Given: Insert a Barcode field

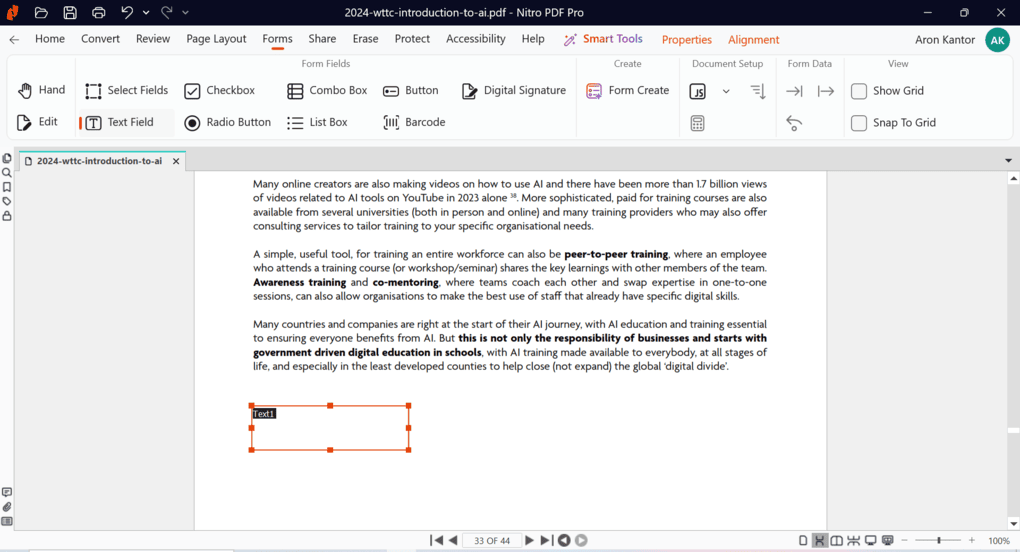Looking at the screenshot, I should [x=414, y=122].
